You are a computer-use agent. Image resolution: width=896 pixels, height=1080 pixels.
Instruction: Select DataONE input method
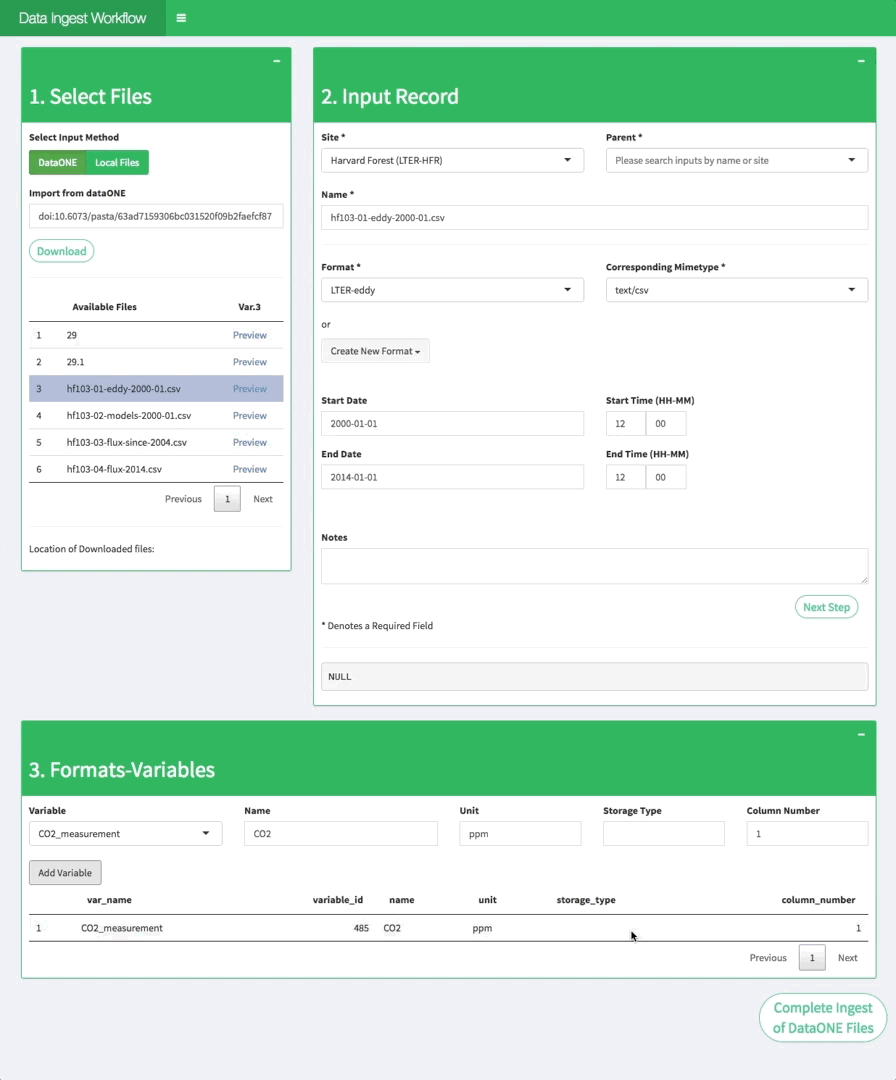[x=57, y=162]
